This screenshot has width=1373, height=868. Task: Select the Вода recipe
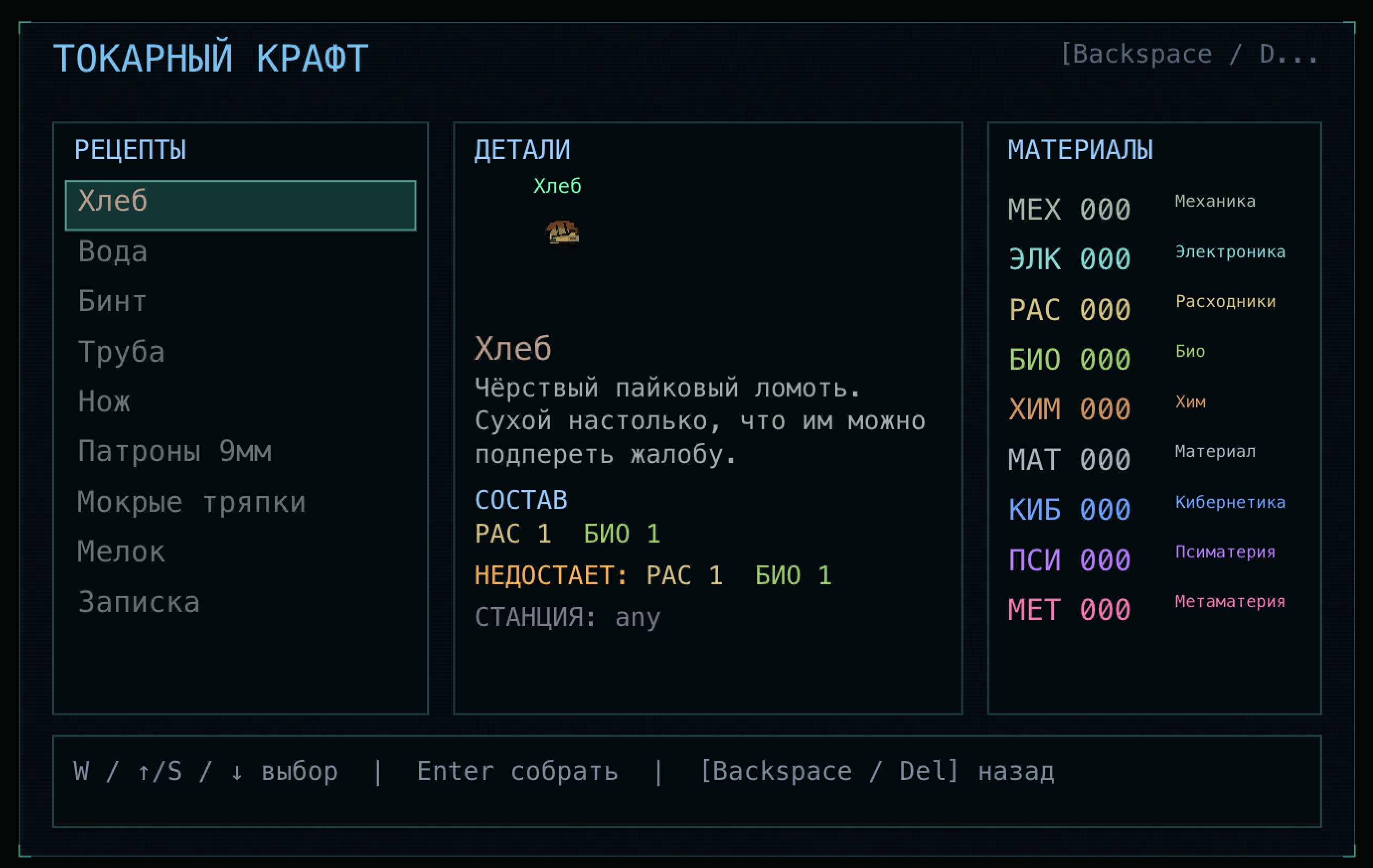pyautogui.click(x=241, y=251)
